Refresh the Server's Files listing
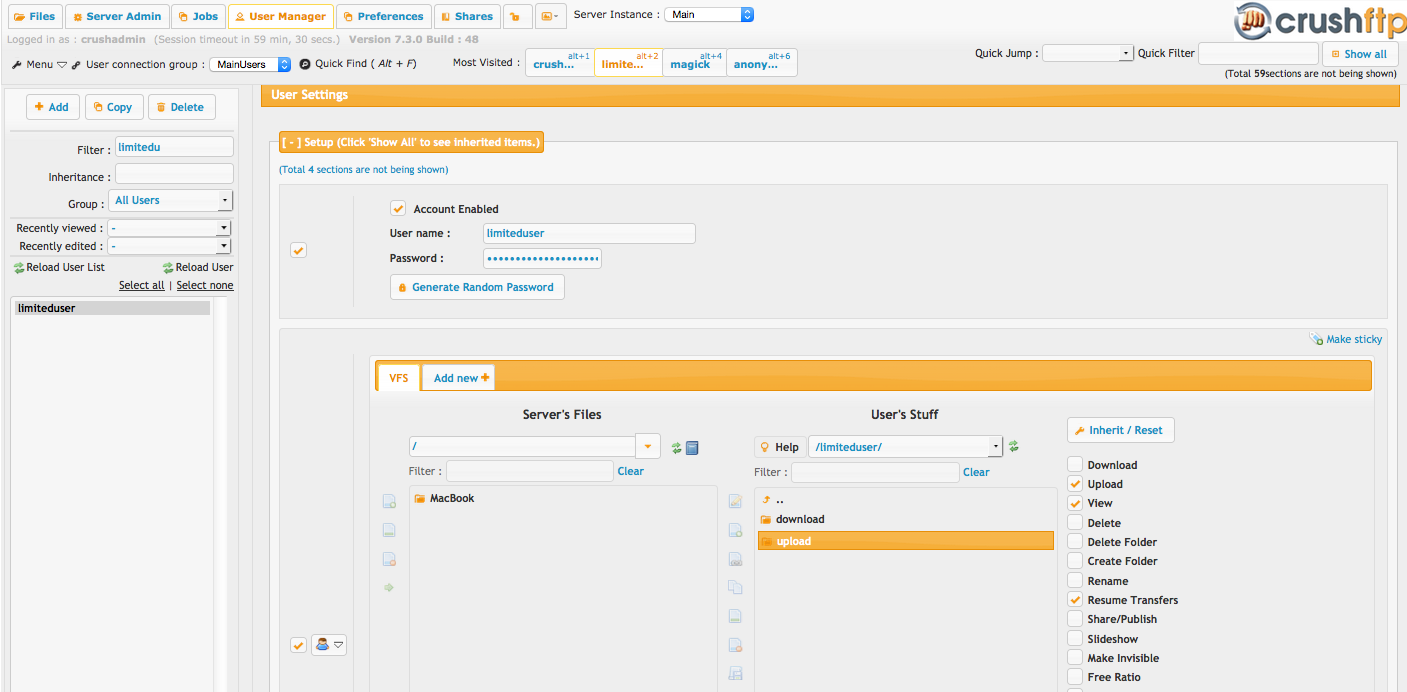The height and width of the screenshot is (692, 1407). point(676,448)
